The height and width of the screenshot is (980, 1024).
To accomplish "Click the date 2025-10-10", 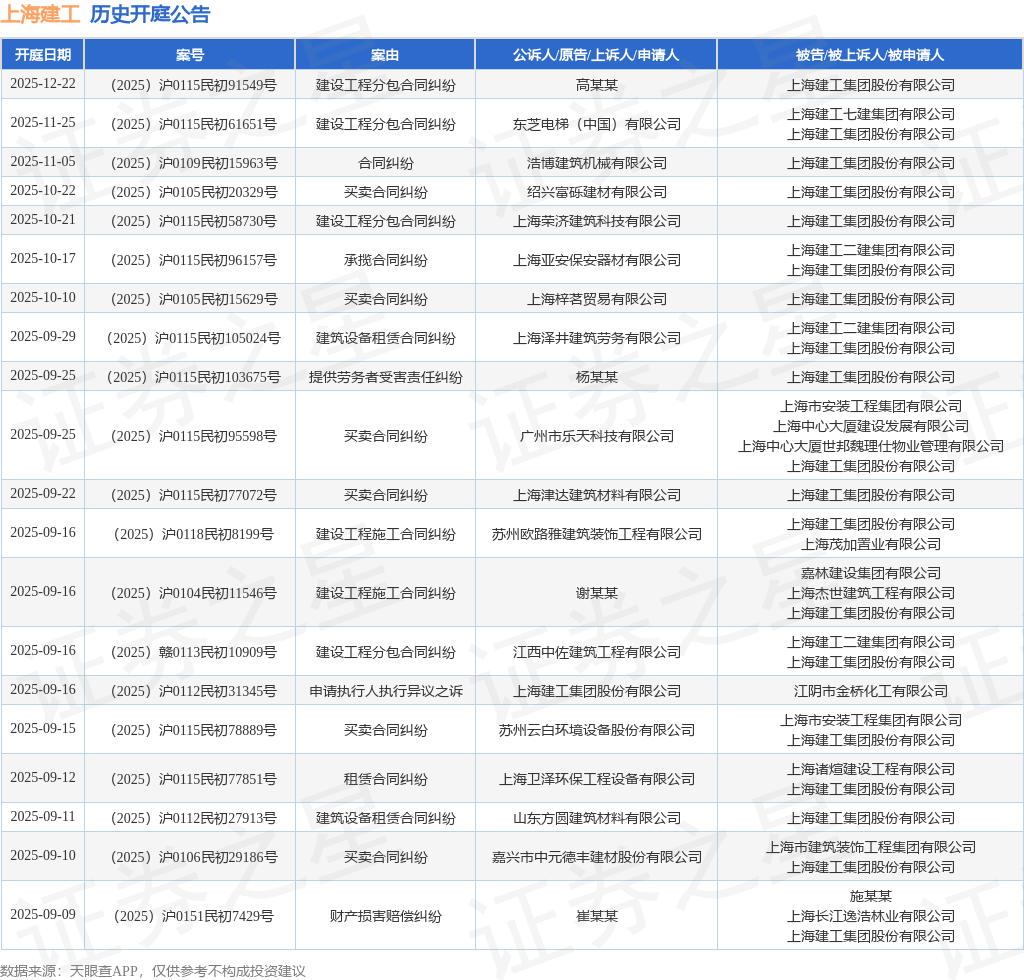I will click(x=43, y=298).
